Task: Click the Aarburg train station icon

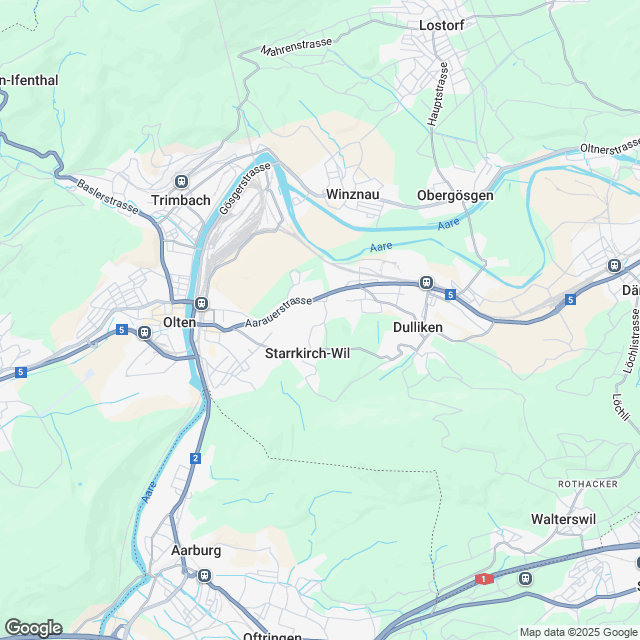Action: [x=204, y=576]
